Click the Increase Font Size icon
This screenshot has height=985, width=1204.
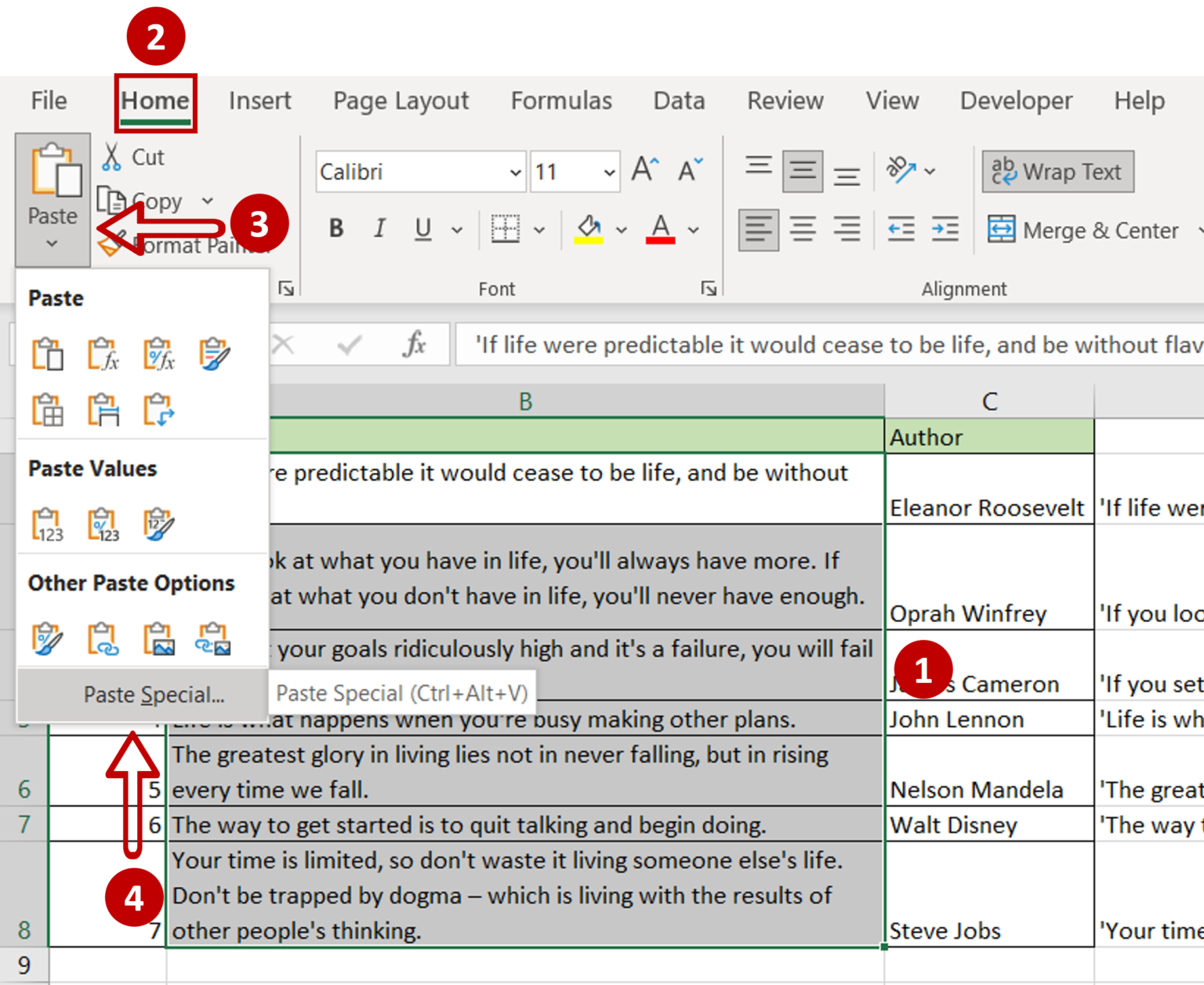[645, 171]
